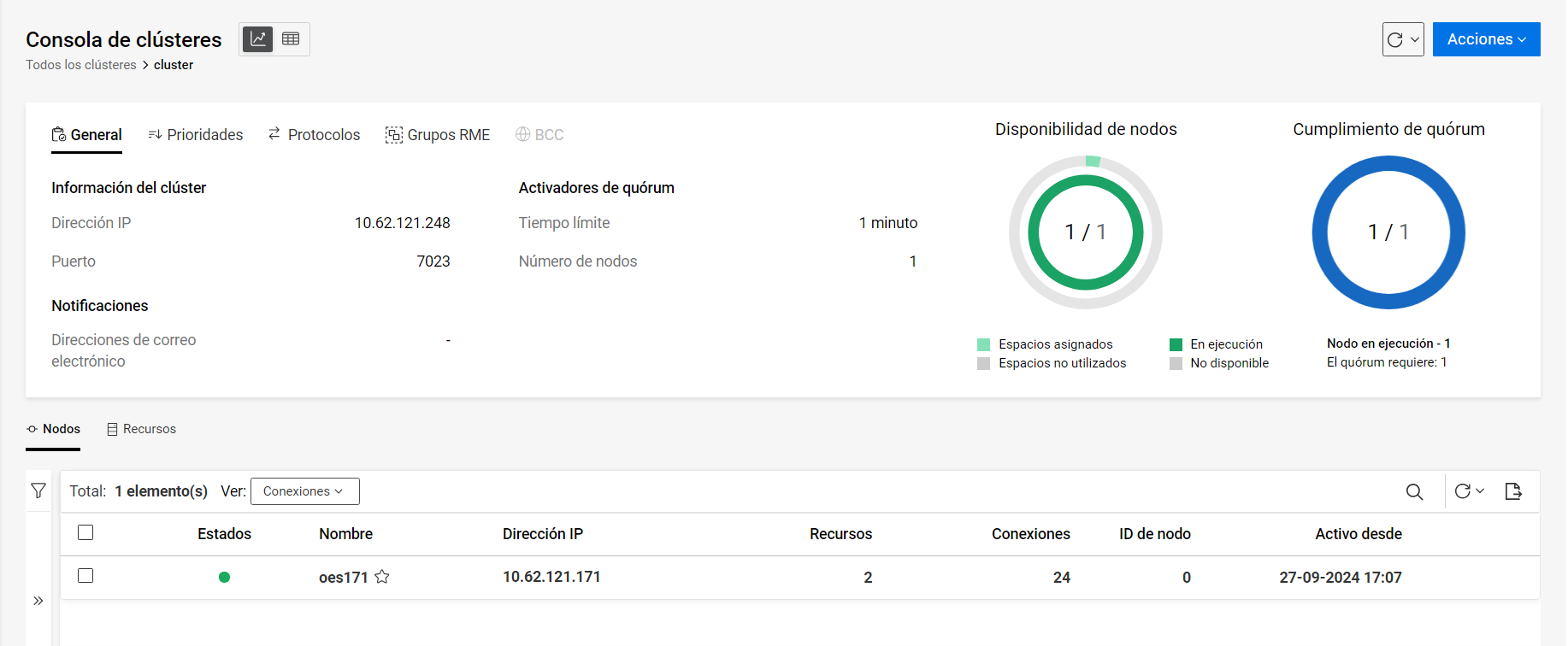The height and width of the screenshot is (646, 1568).
Task: Click the Espacios no utilizados legend swatch
Action: (x=984, y=363)
